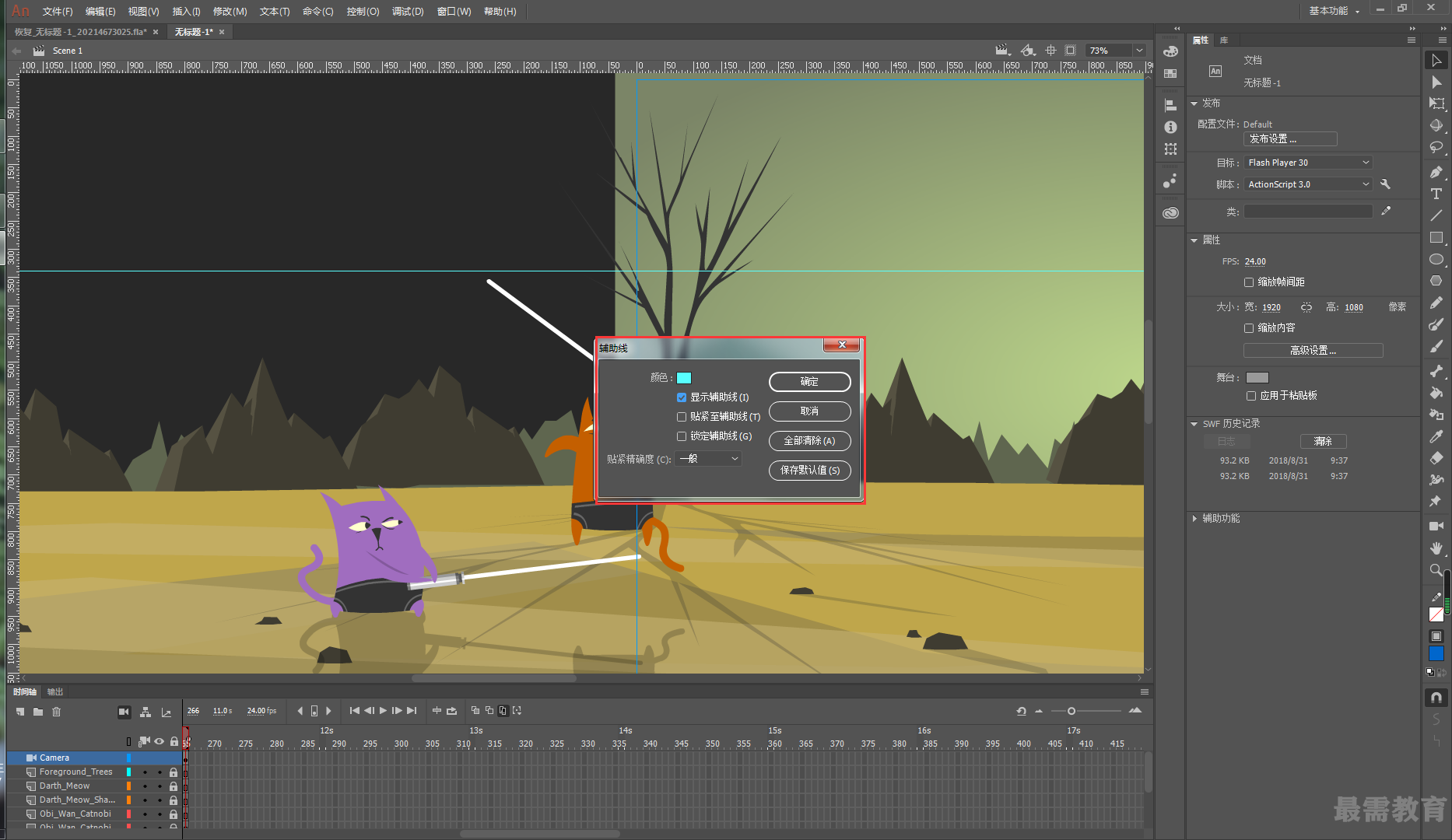This screenshot has height=840, width=1452.
Task: Delete the selected timeline layer
Action: point(57,712)
